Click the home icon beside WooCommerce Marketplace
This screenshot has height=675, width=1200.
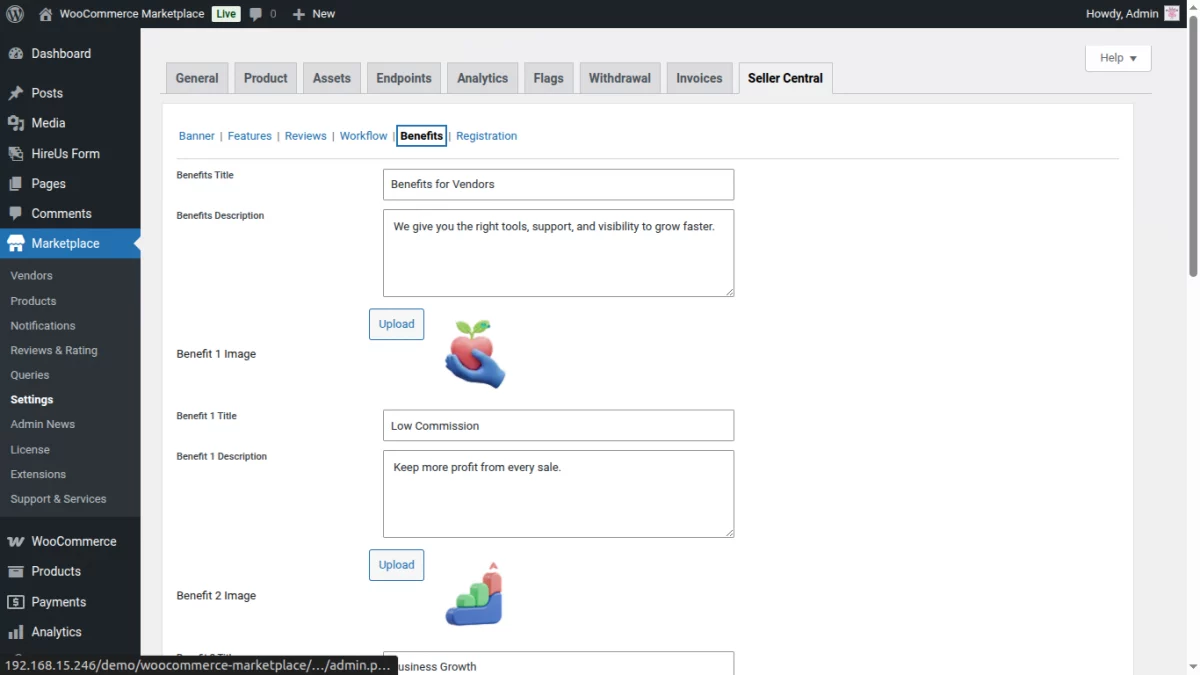[x=46, y=14]
